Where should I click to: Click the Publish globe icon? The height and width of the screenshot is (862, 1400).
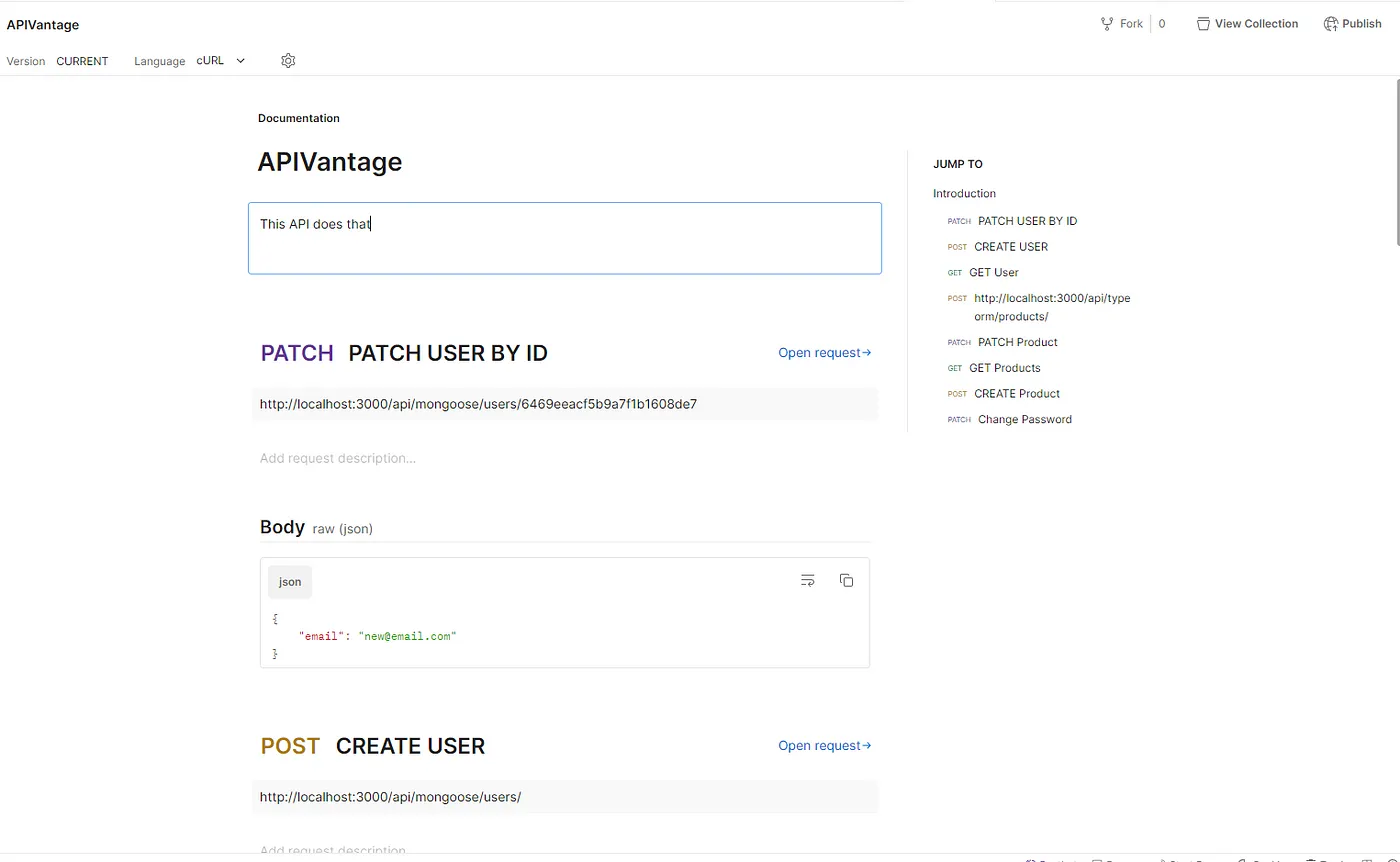(x=1330, y=24)
